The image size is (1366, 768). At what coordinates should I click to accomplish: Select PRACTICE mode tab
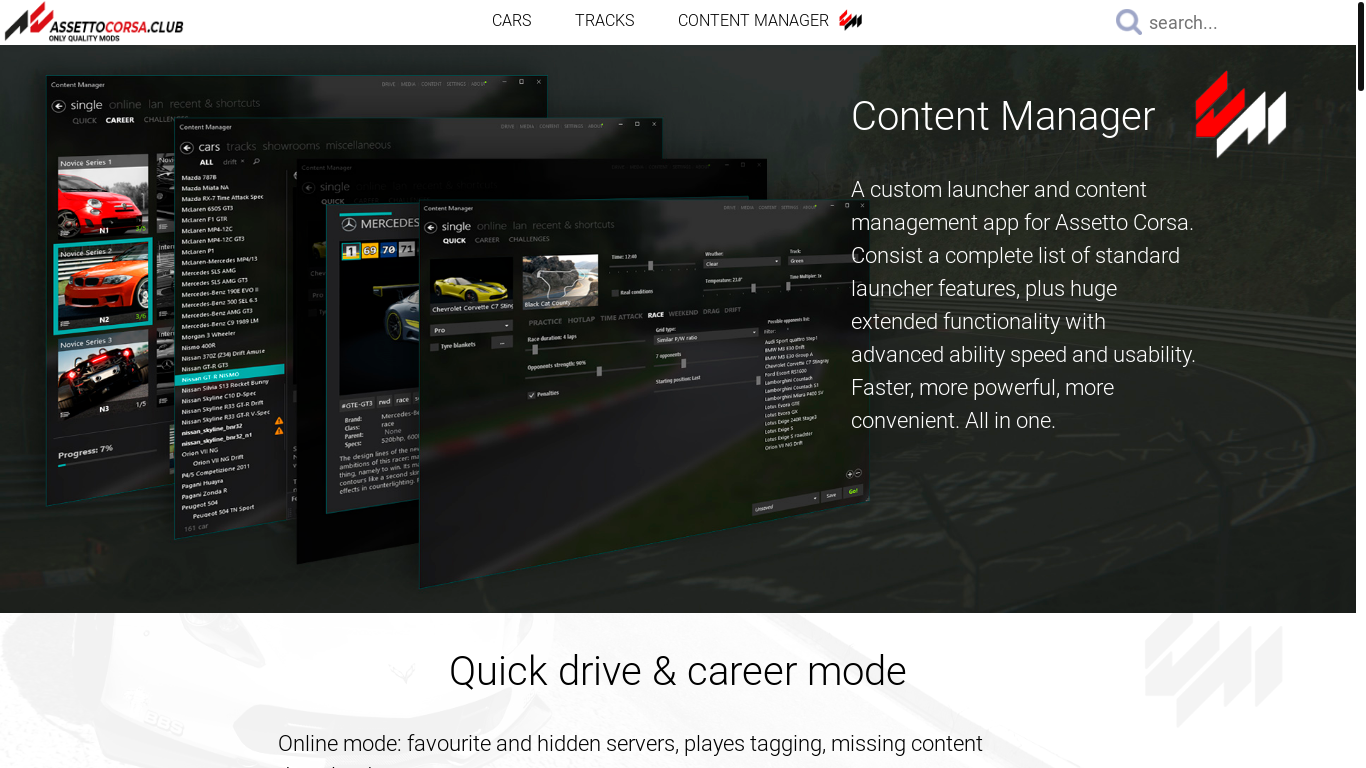tap(545, 322)
